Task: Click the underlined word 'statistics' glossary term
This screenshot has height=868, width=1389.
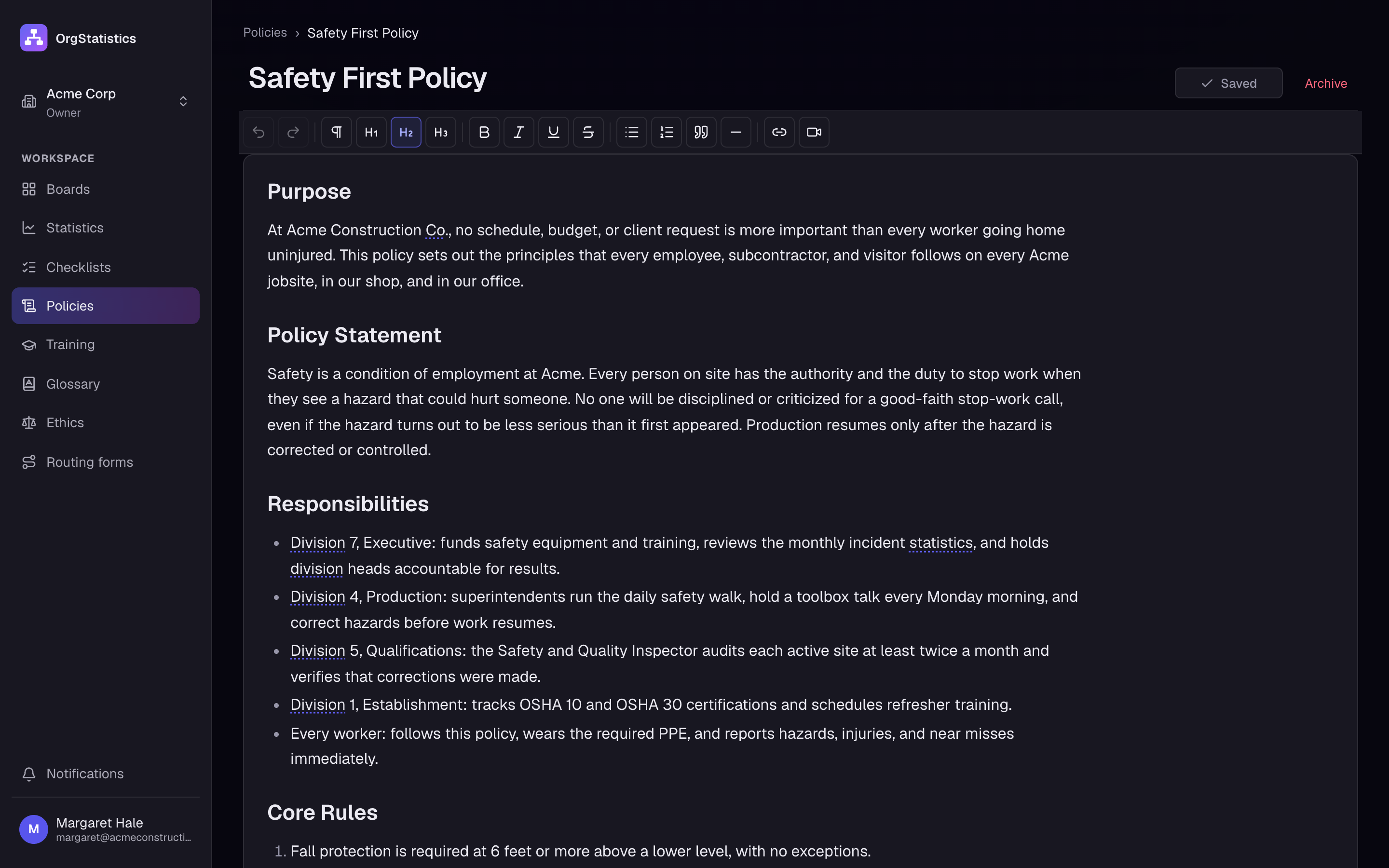Action: click(x=941, y=542)
